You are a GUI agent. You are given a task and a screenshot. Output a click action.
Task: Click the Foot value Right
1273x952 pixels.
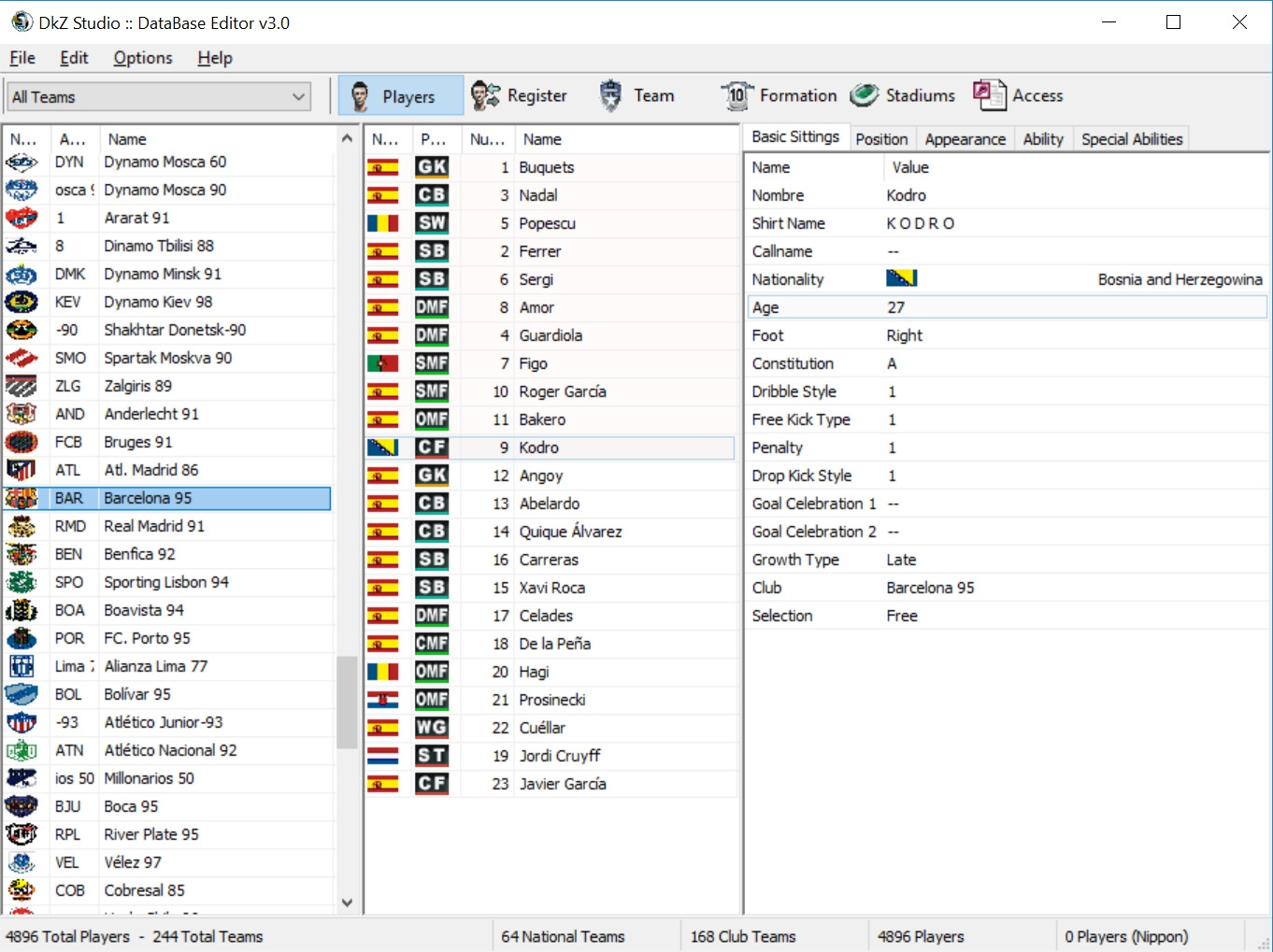click(x=904, y=335)
